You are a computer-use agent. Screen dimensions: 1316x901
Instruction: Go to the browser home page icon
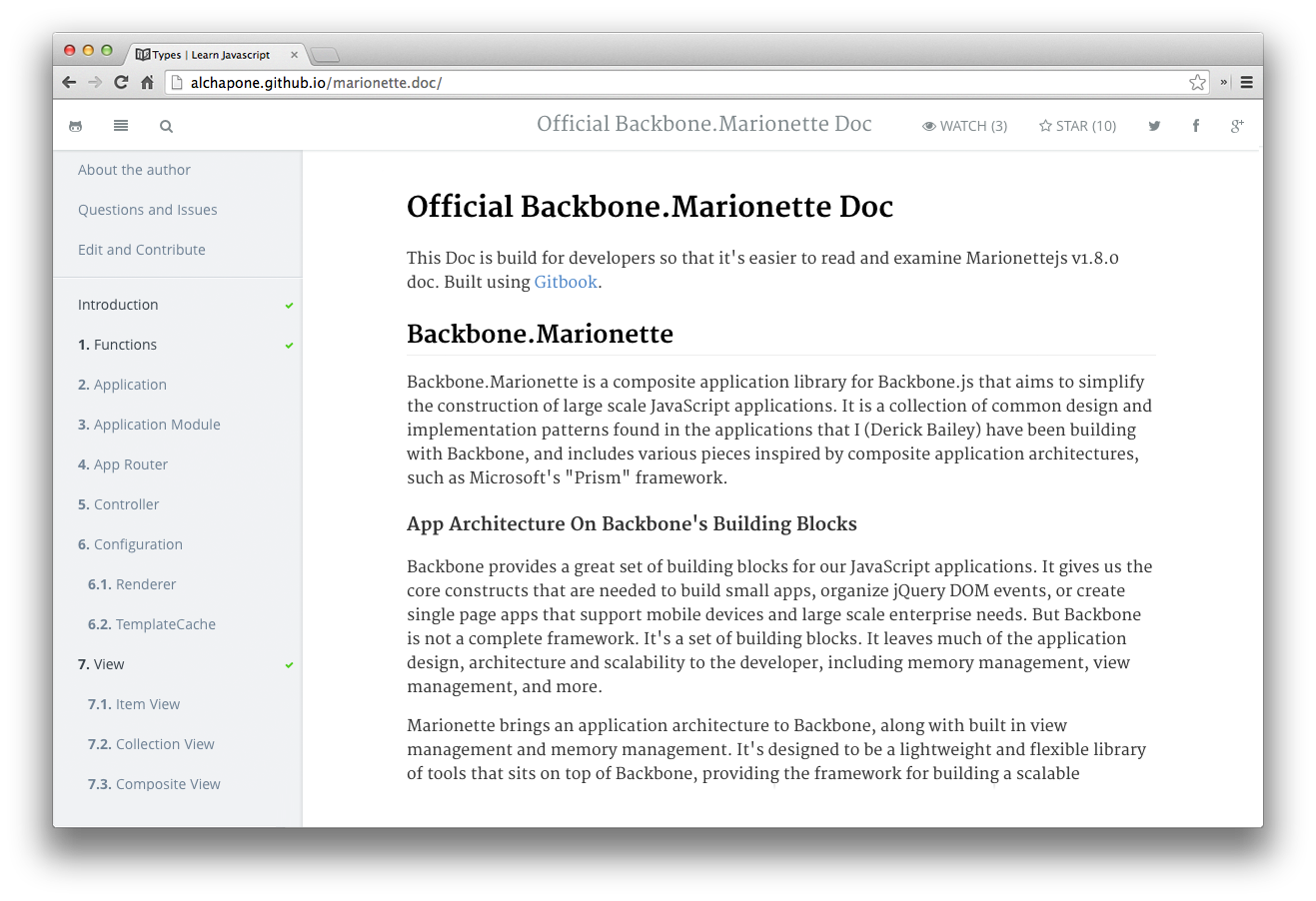tap(147, 82)
